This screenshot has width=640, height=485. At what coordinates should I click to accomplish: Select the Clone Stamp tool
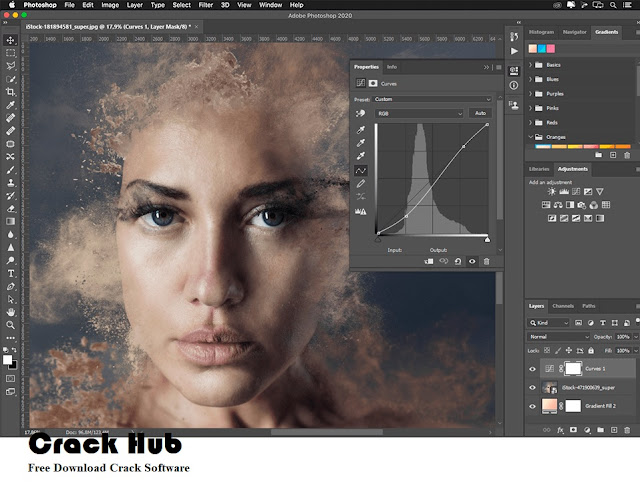pyautogui.click(x=11, y=182)
